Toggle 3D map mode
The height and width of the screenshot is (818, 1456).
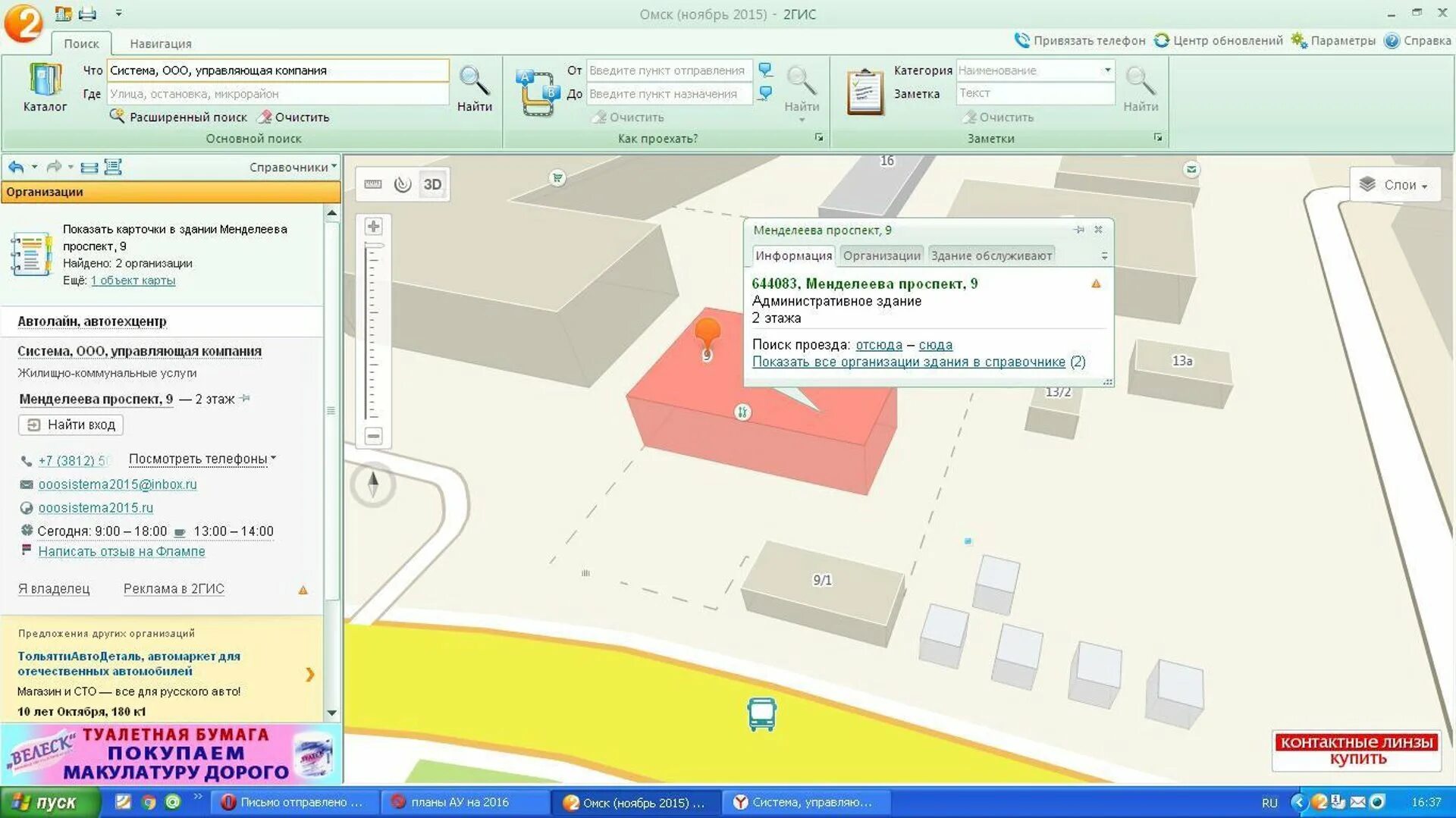click(432, 184)
